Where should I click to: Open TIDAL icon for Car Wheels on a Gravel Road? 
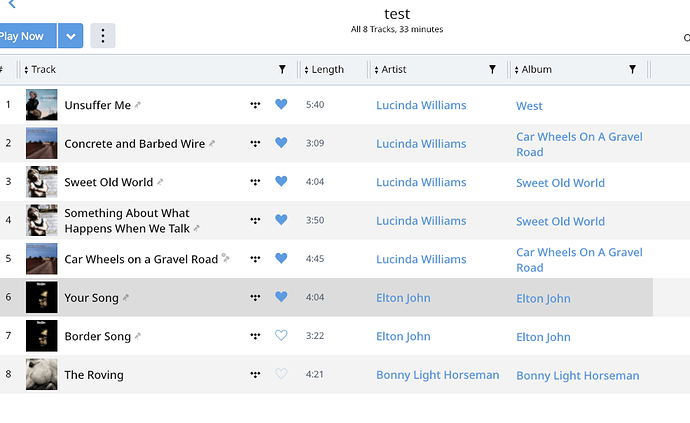pyautogui.click(x=255, y=259)
